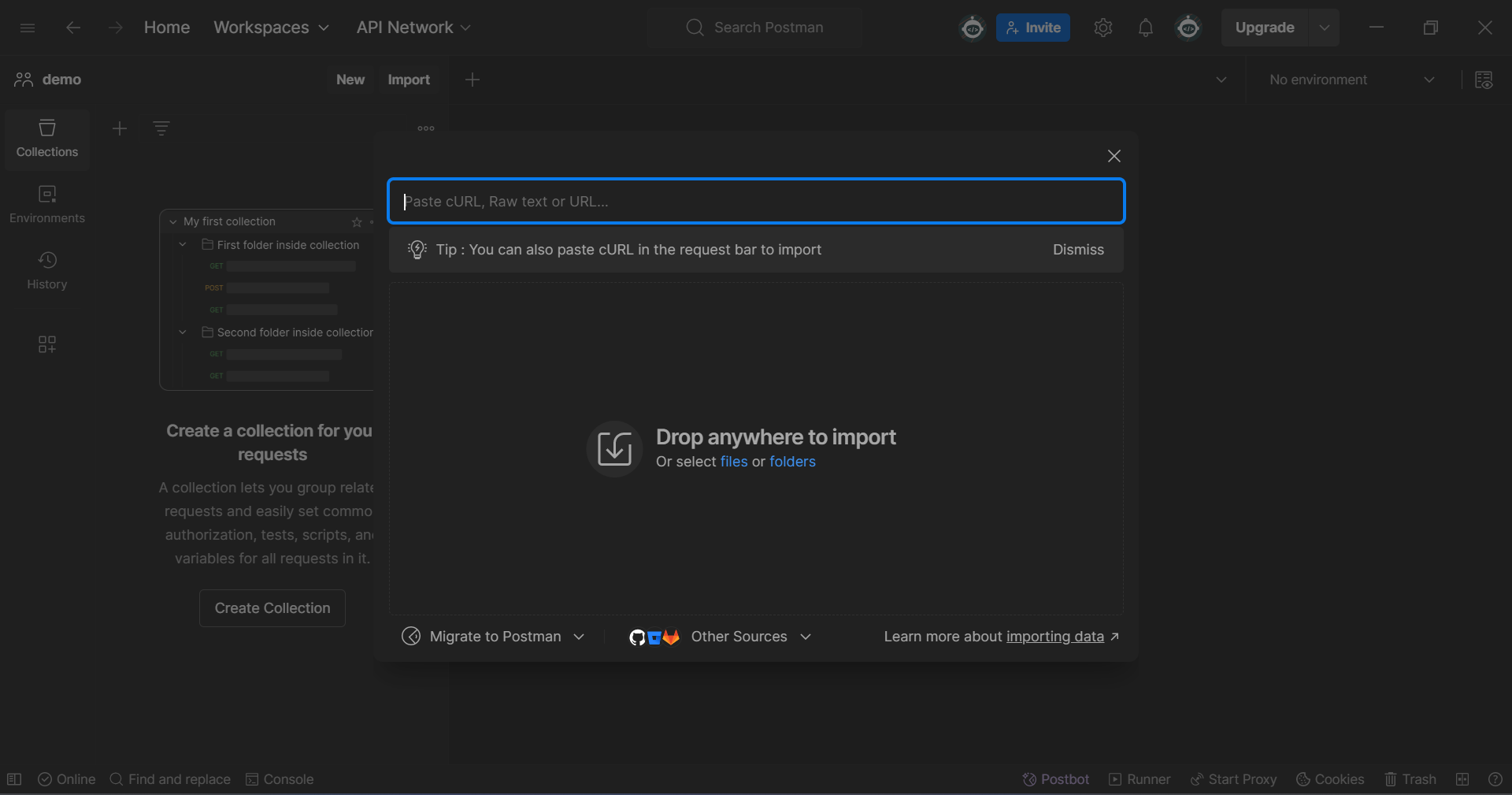Open the API Network menu

tap(413, 28)
